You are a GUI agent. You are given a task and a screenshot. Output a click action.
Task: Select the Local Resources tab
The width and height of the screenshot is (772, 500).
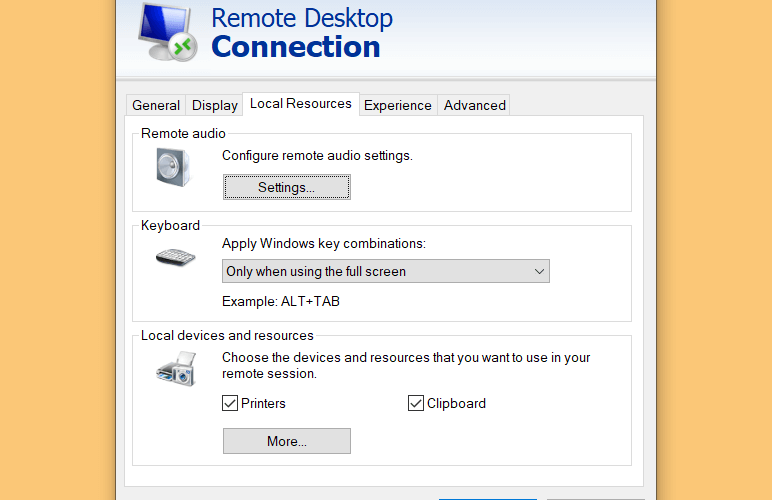coord(301,104)
